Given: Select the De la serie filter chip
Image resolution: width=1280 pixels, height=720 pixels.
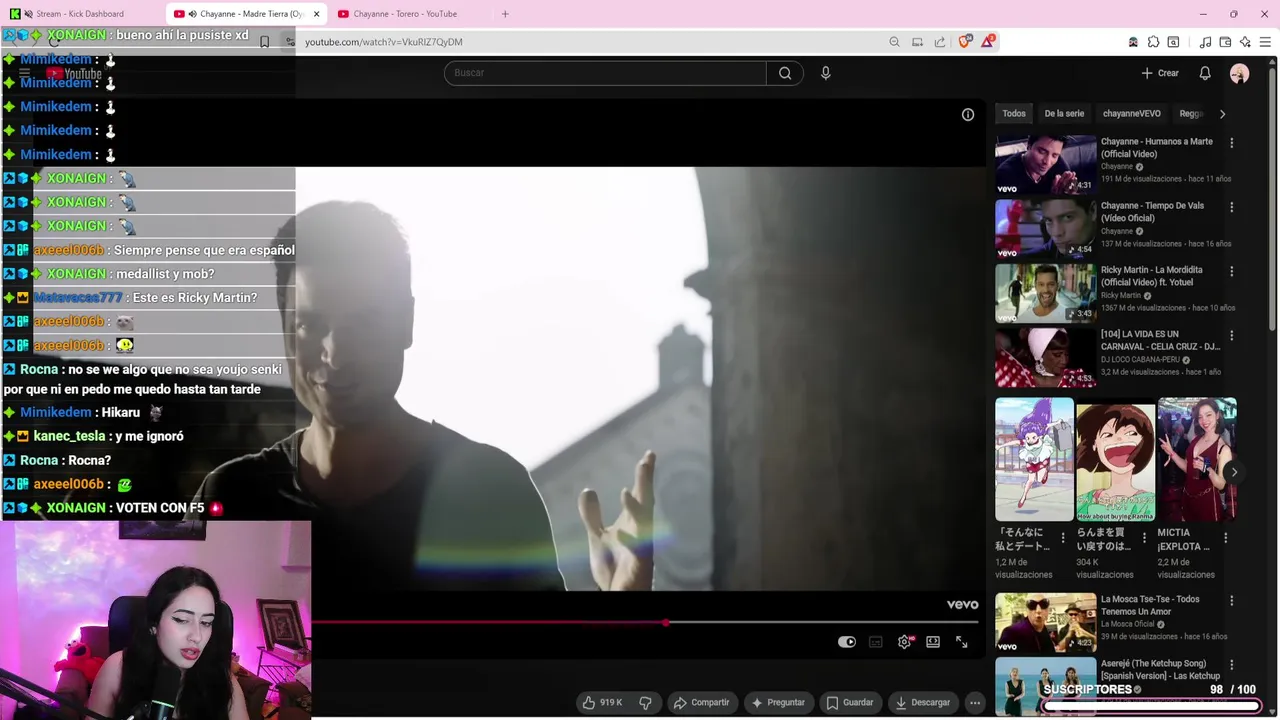Looking at the screenshot, I should (x=1064, y=114).
